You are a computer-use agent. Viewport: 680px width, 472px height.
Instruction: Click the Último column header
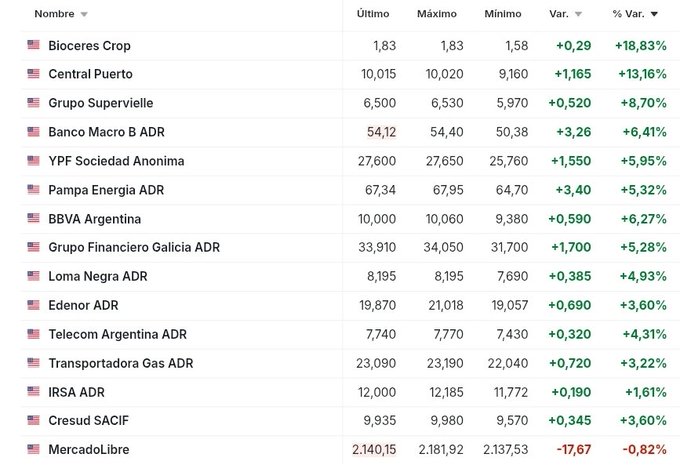coord(373,14)
